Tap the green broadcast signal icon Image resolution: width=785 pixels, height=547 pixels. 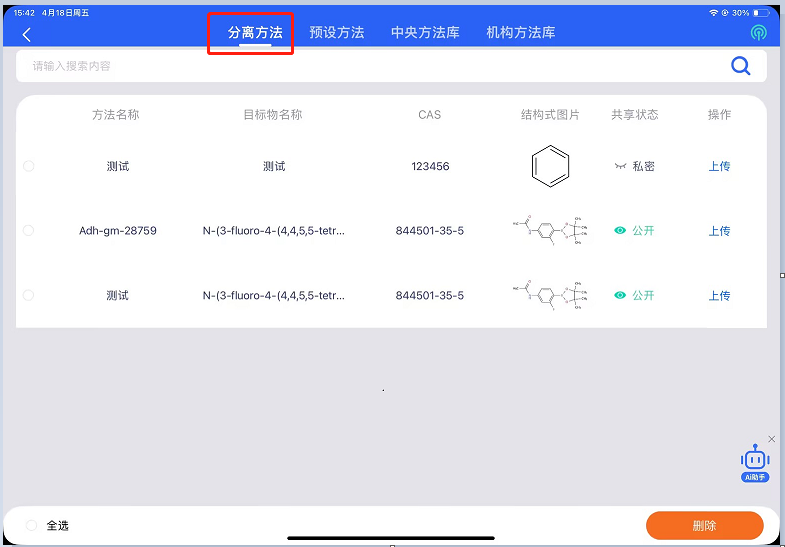tap(759, 33)
